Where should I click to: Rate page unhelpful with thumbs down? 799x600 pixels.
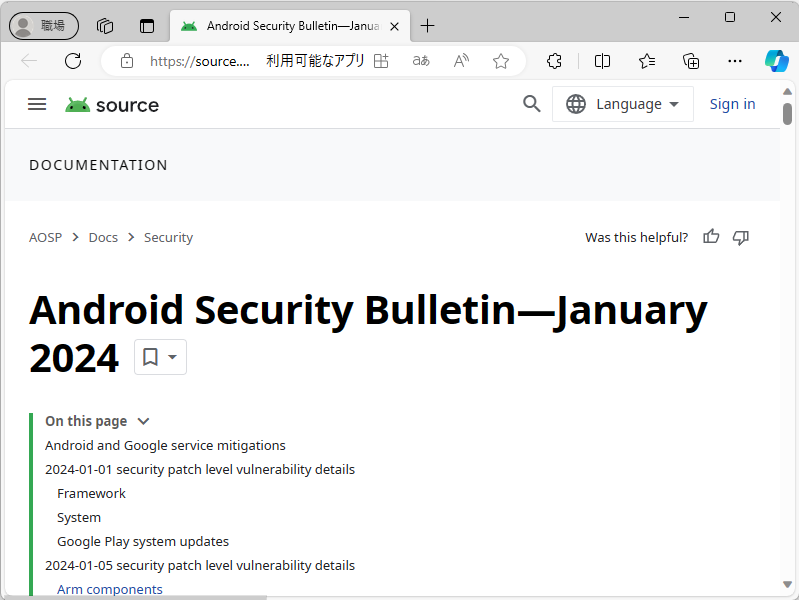click(x=740, y=237)
